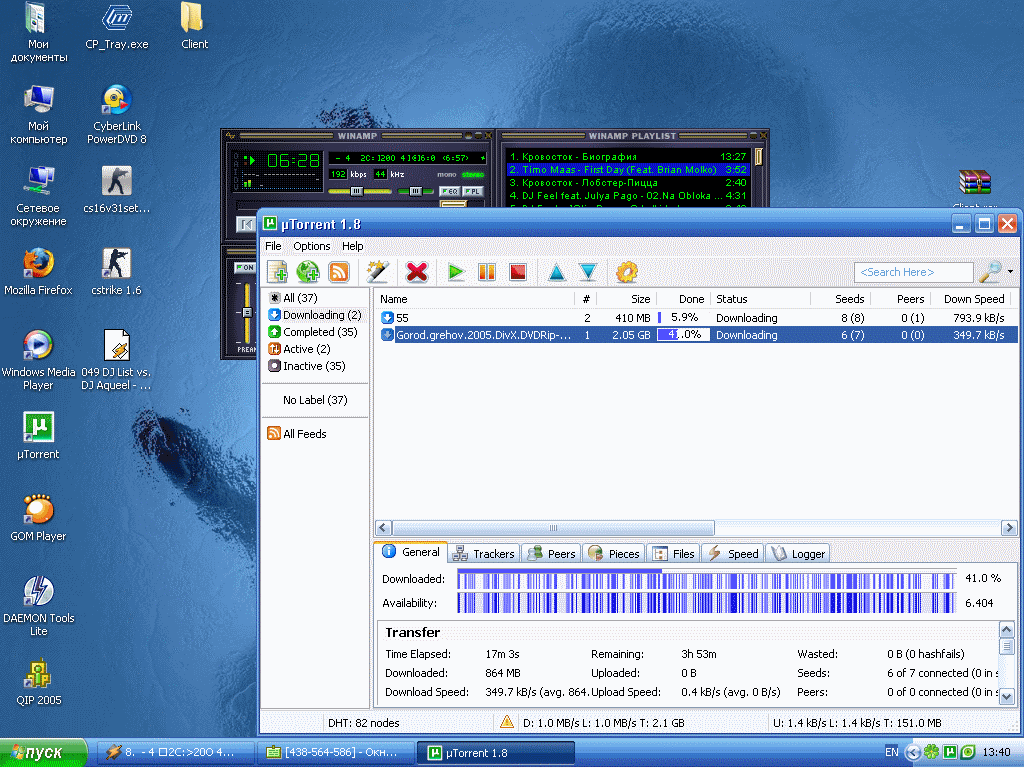The image size is (1024, 768).
Task: Open µTorrent preferences gear icon
Action: pyautogui.click(x=626, y=272)
